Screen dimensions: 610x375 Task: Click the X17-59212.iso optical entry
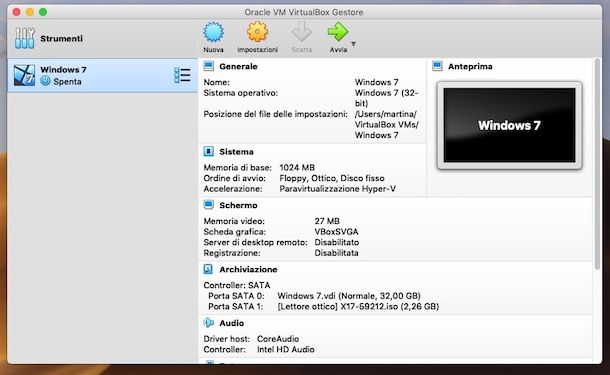pyautogui.click(x=358, y=307)
